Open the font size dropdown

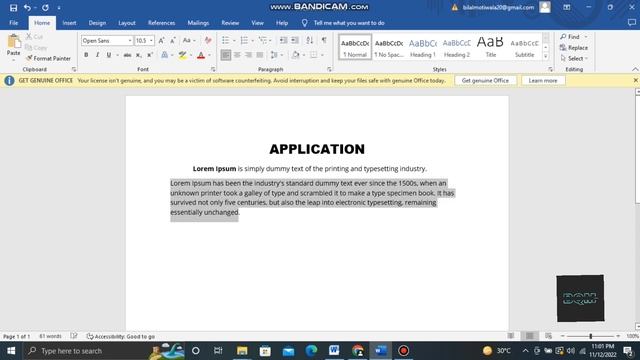151,41
